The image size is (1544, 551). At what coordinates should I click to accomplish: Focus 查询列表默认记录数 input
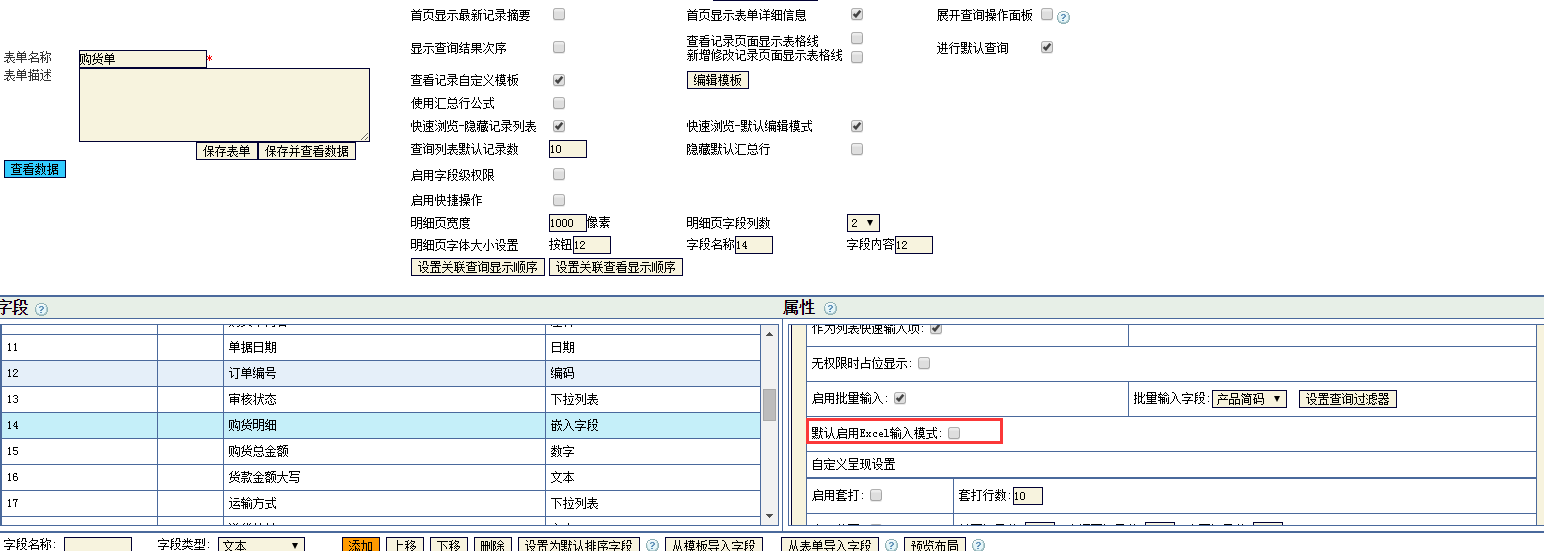point(568,149)
